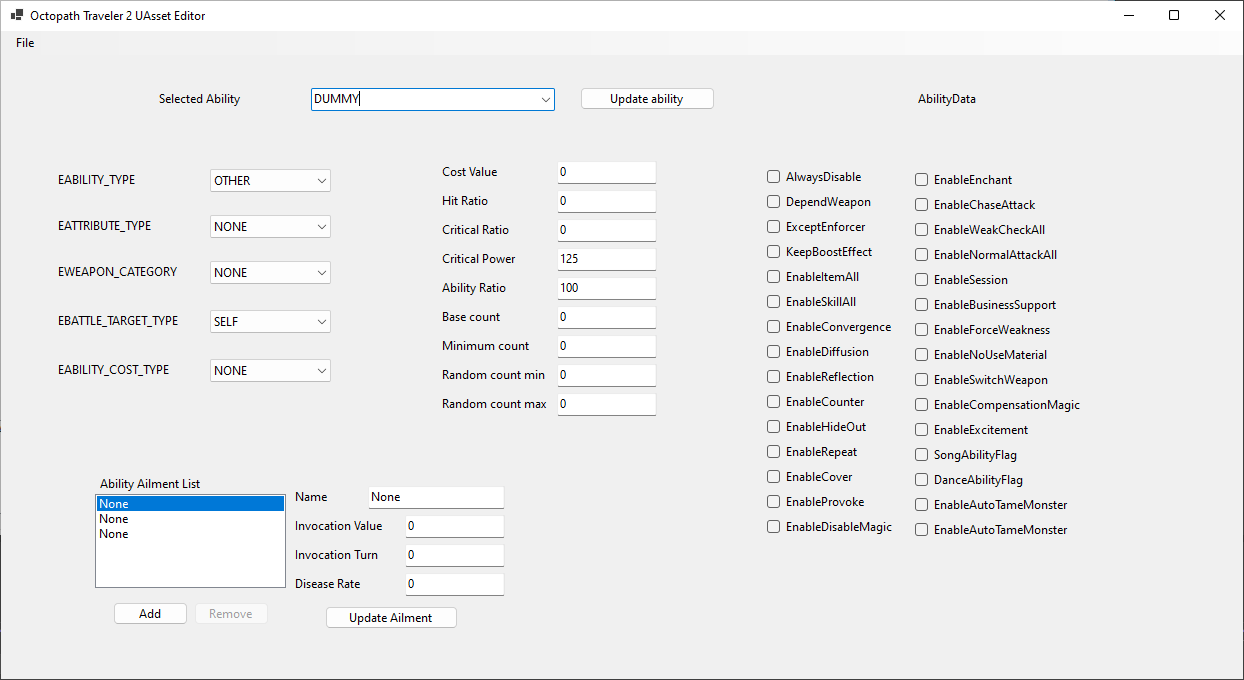
Task: Click the Update Ailment button
Action: pos(391,618)
